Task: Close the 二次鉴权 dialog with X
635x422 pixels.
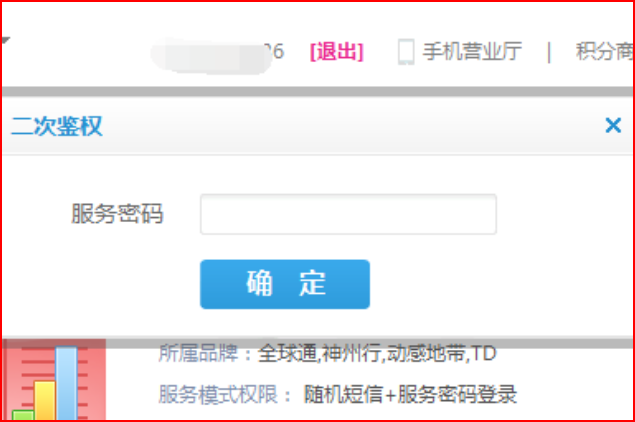Action: tap(613, 126)
